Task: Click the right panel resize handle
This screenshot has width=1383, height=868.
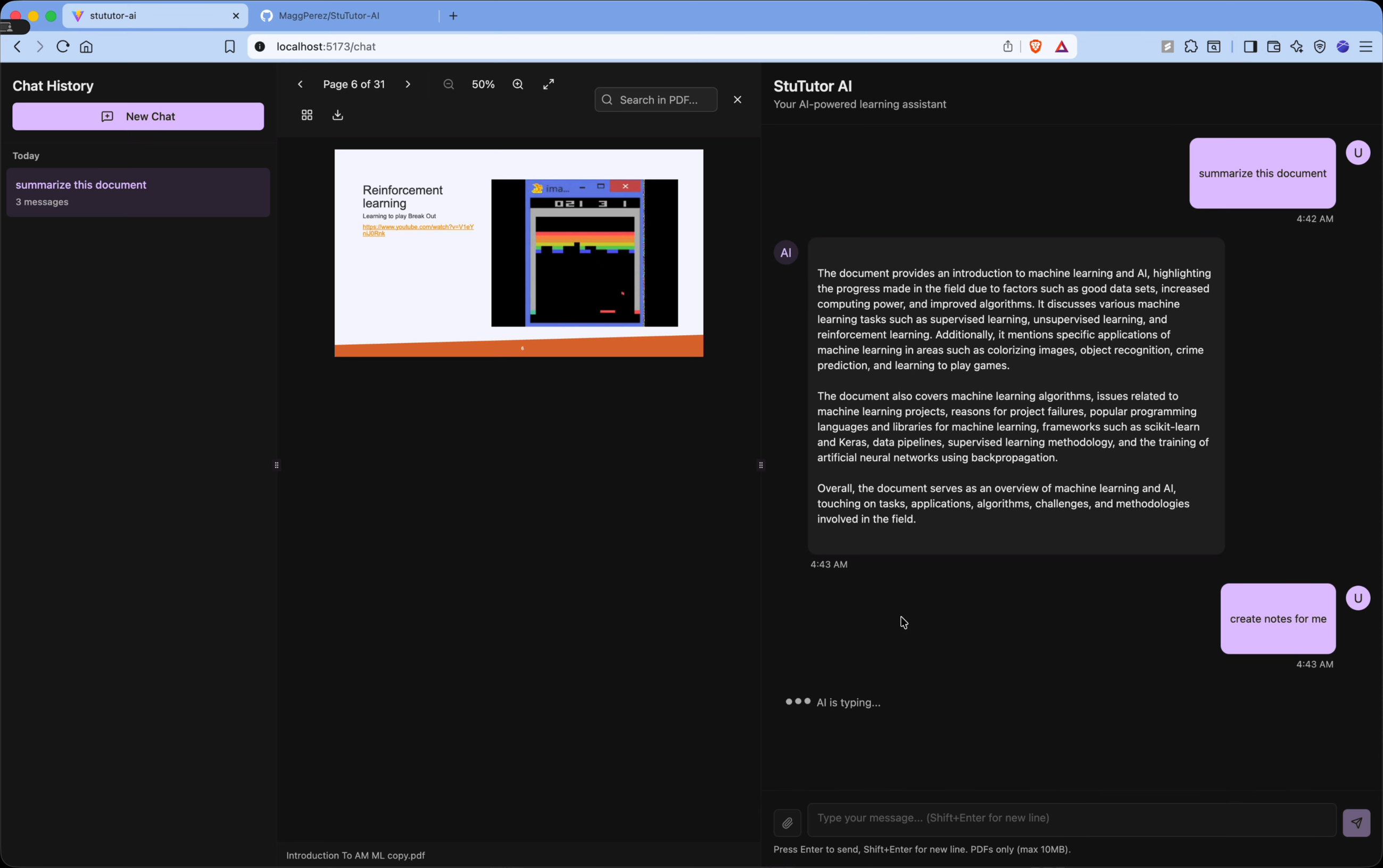Action: tap(761, 465)
